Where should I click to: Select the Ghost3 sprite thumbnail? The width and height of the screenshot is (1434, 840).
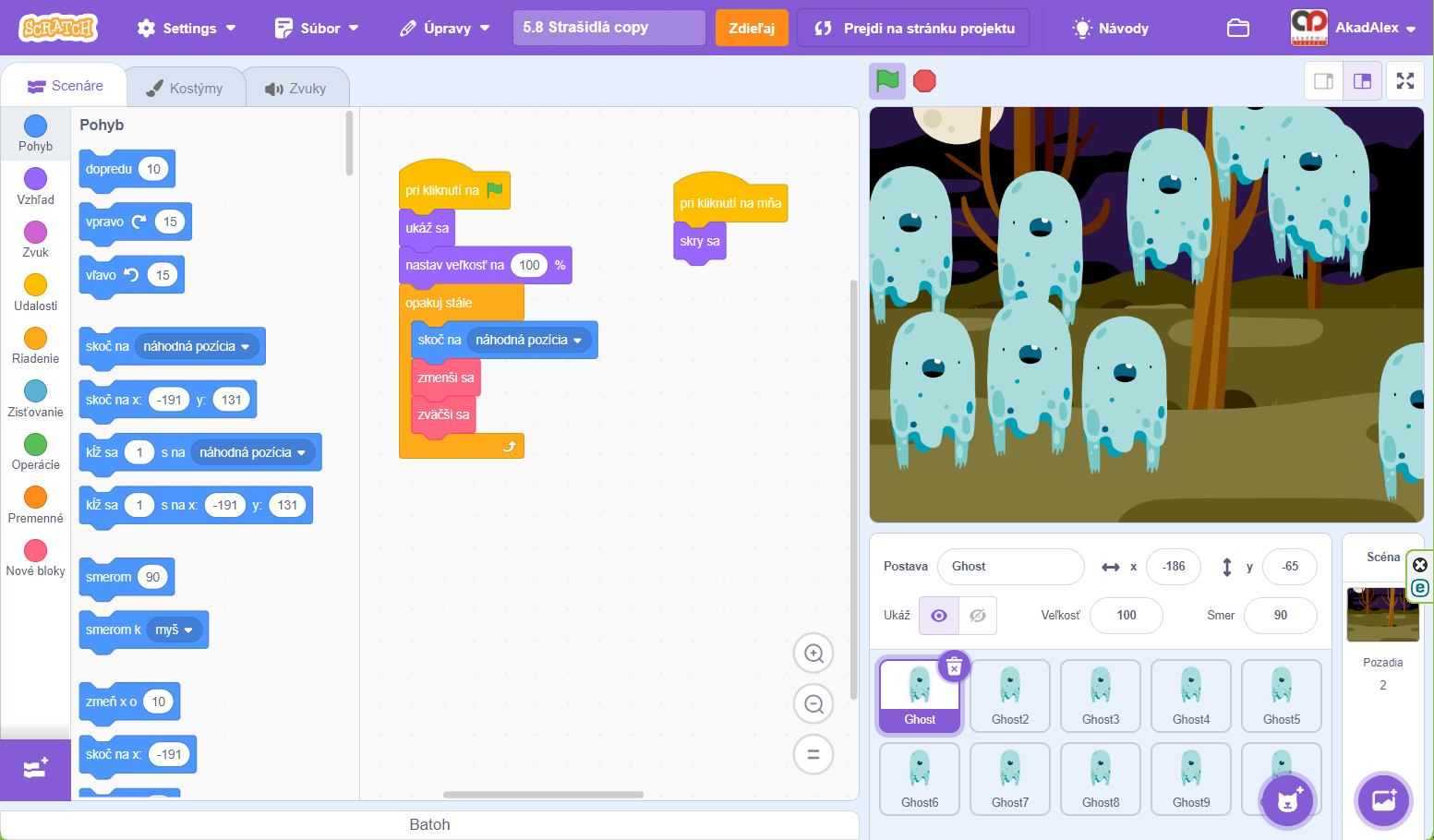point(1101,696)
